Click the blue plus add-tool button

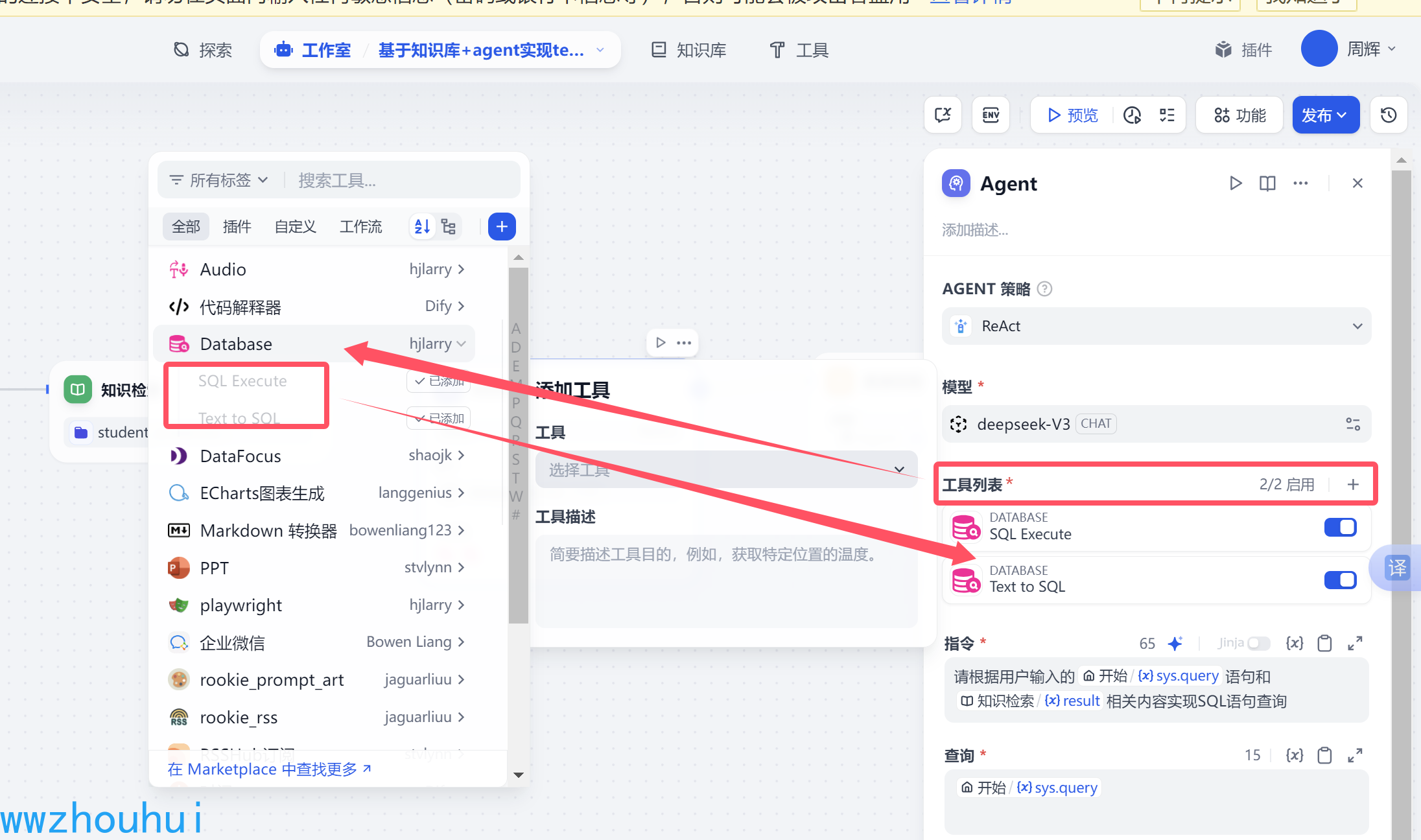[502, 227]
